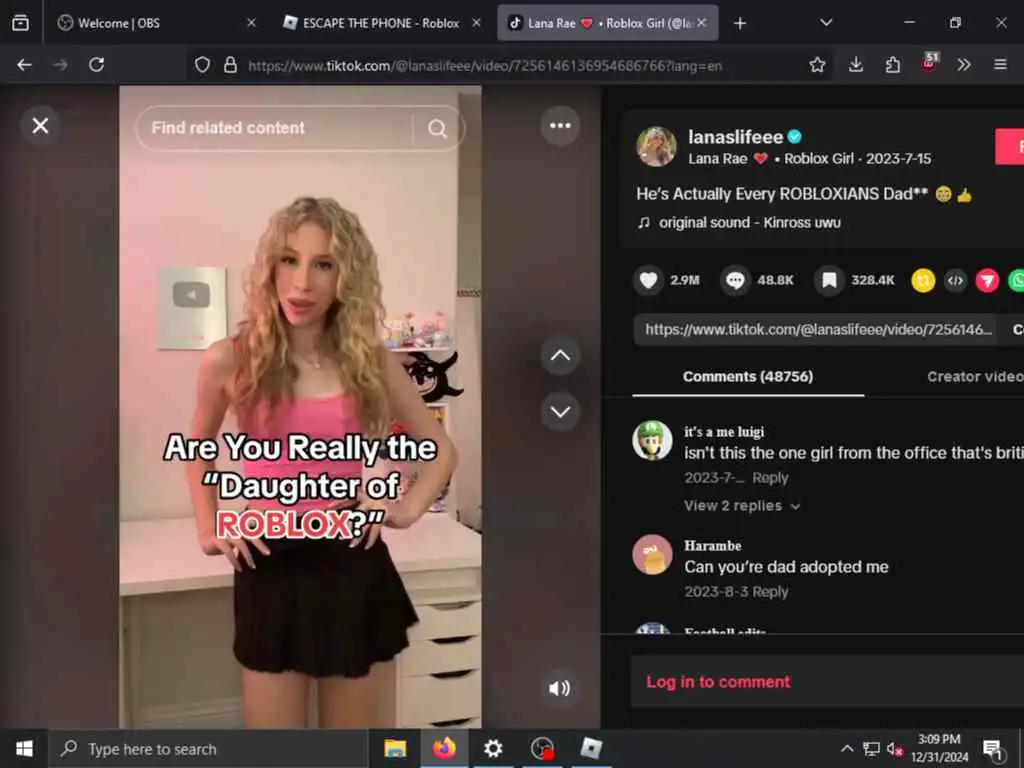The height and width of the screenshot is (768, 1024).
Task: Click the browser address bar URL
Action: click(485, 65)
